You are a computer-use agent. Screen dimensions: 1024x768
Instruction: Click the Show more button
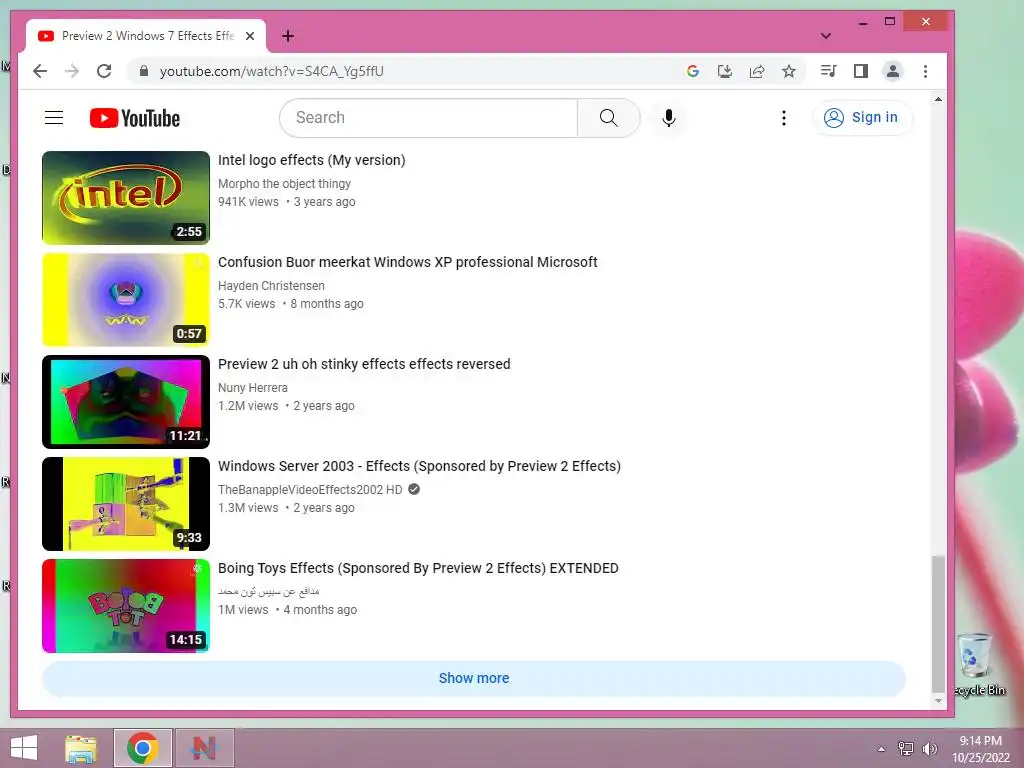(473, 678)
